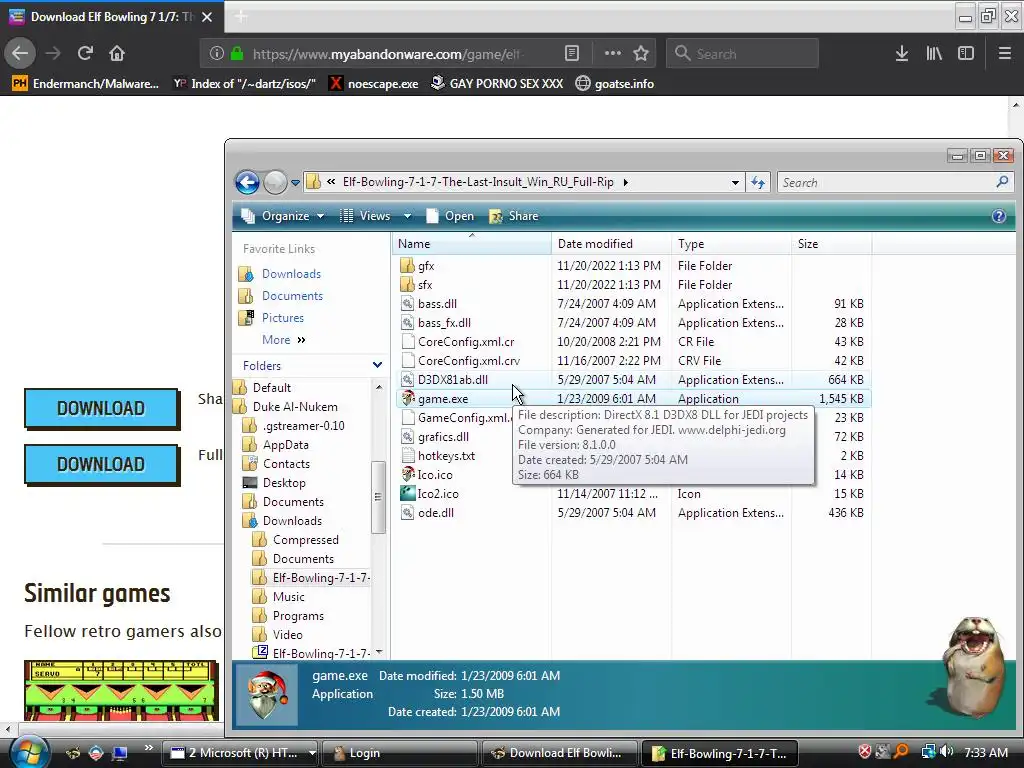This screenshot has width=1024, height=768.
Task: Open new Firefox tab
Action: coord(240,16)
